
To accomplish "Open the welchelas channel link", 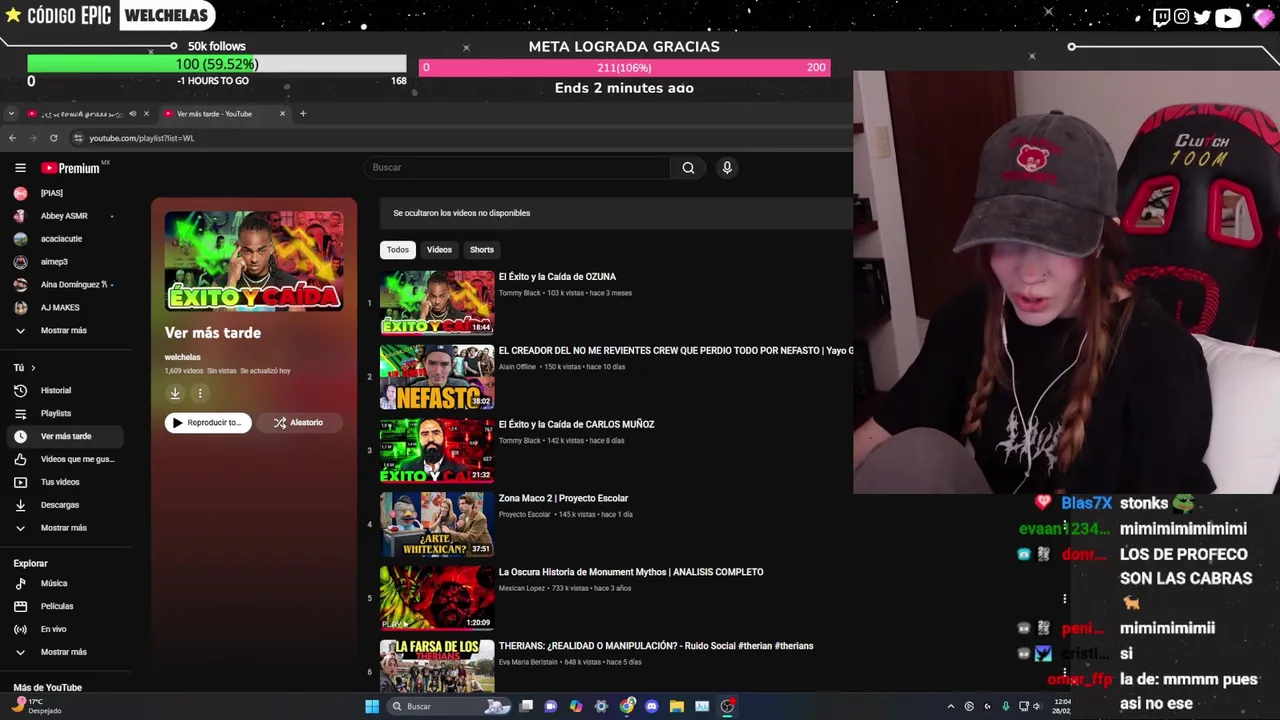I will coord(183,357).
